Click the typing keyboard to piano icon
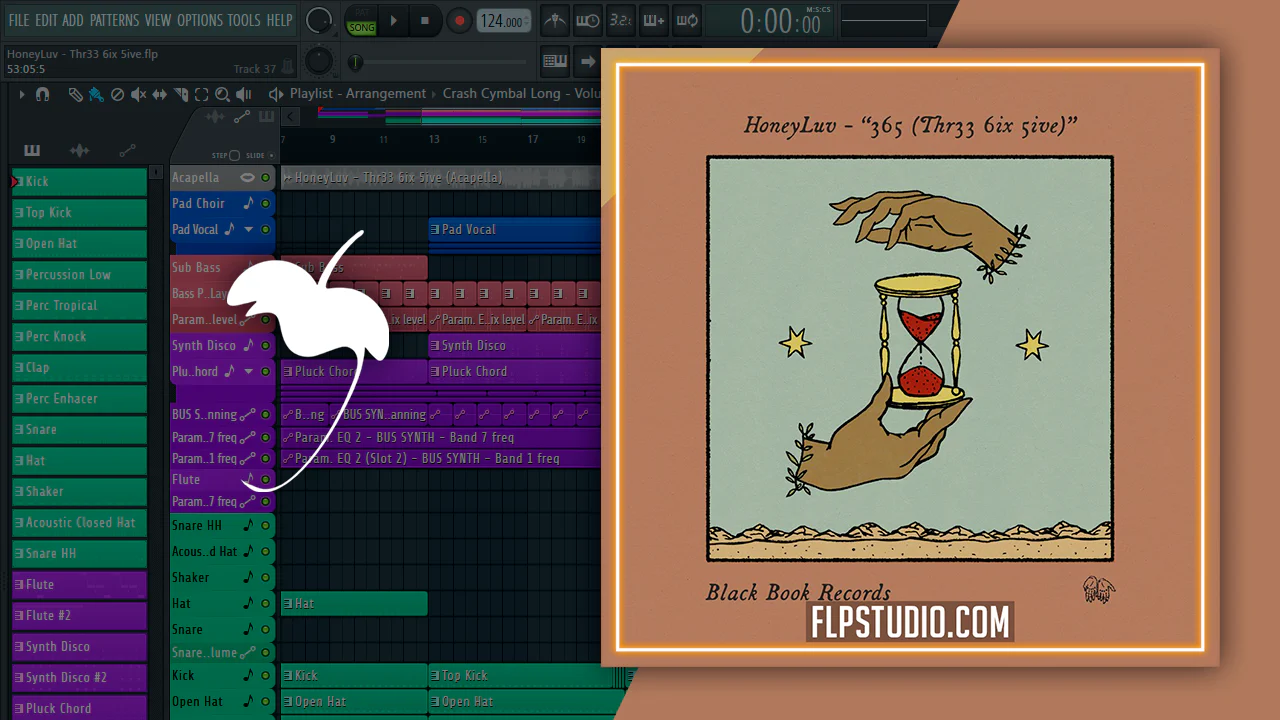This screenshot has height=720, width=1280. [x=555, y=61]
